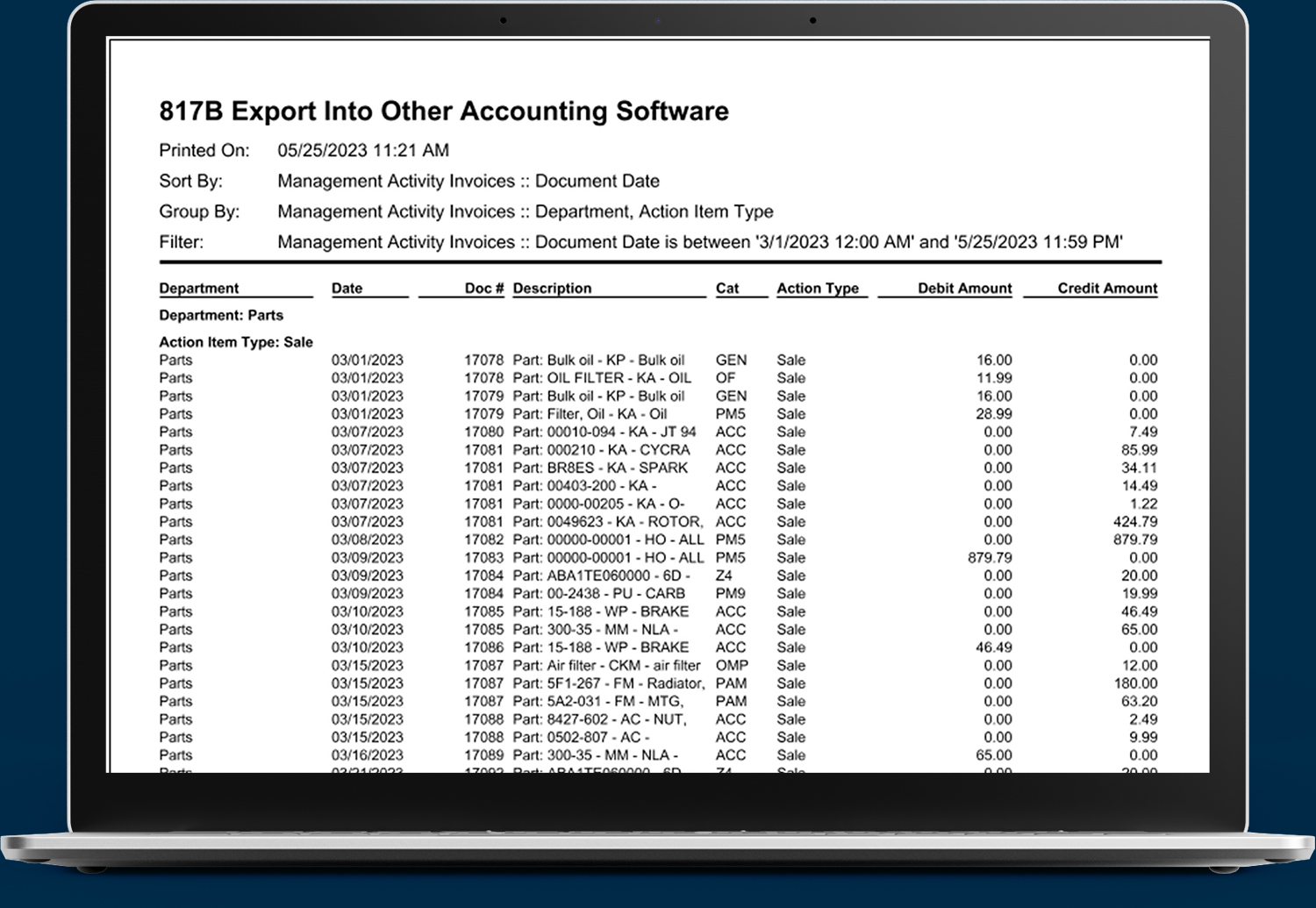Click credit amount 19.99
Image resolution: width=1316 pixels, height=908 pixels.
(x=1140, y=594)
